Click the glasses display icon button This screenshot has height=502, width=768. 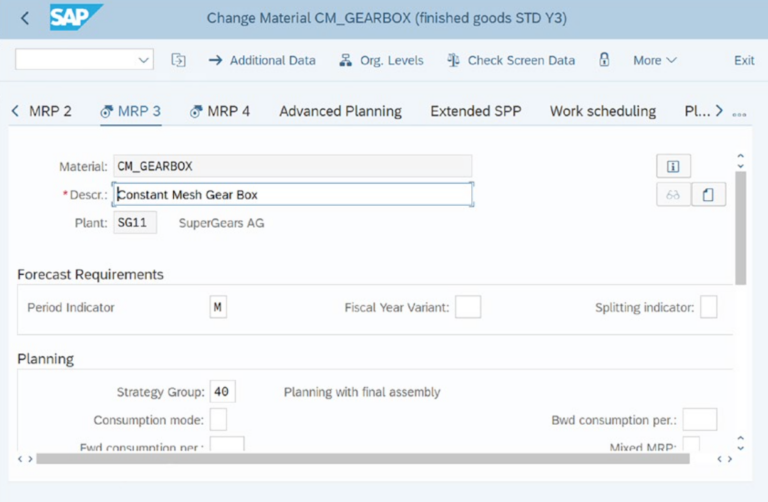click(673, 195)
